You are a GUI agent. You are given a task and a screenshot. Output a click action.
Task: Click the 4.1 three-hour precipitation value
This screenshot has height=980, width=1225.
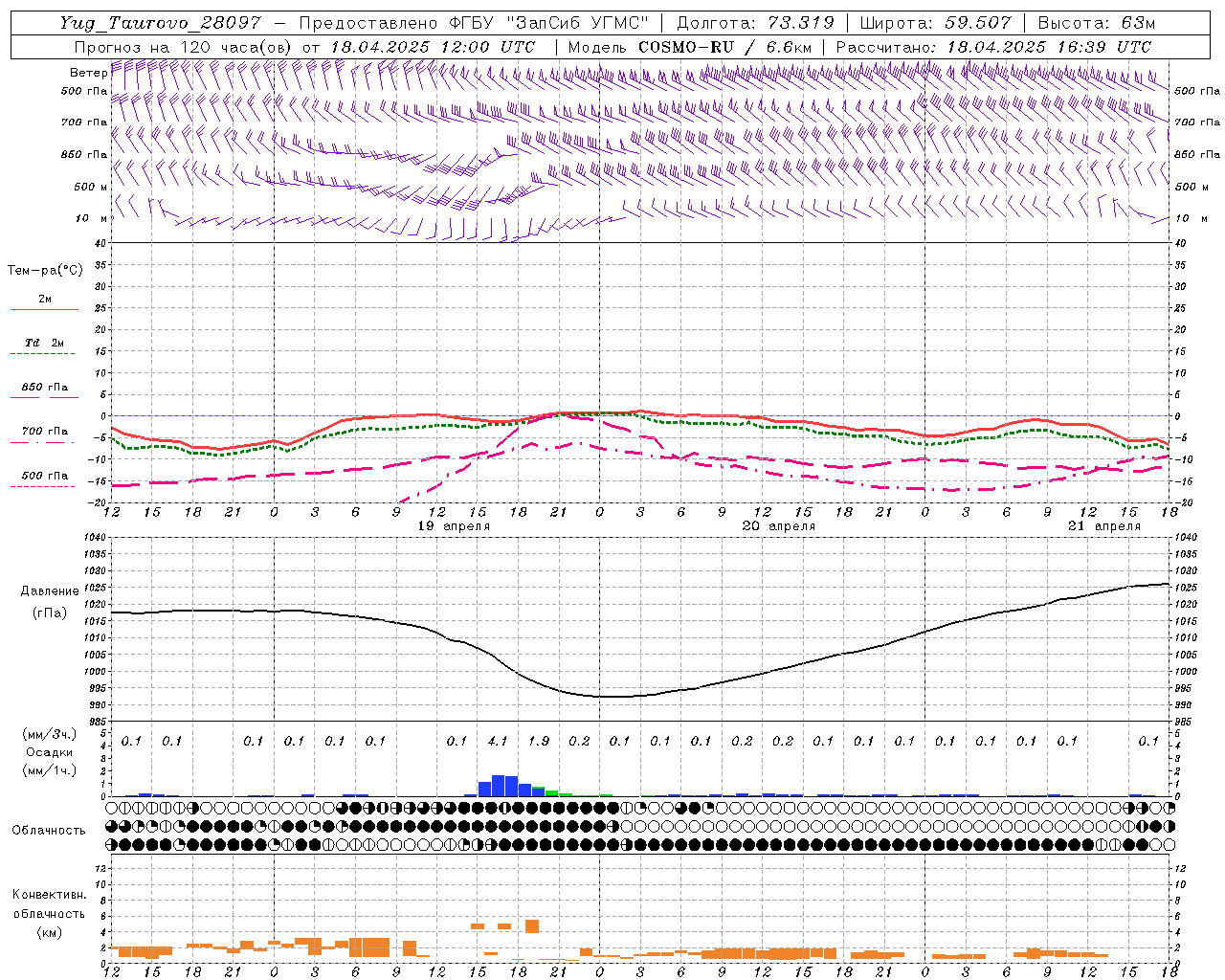pos(498,741)
